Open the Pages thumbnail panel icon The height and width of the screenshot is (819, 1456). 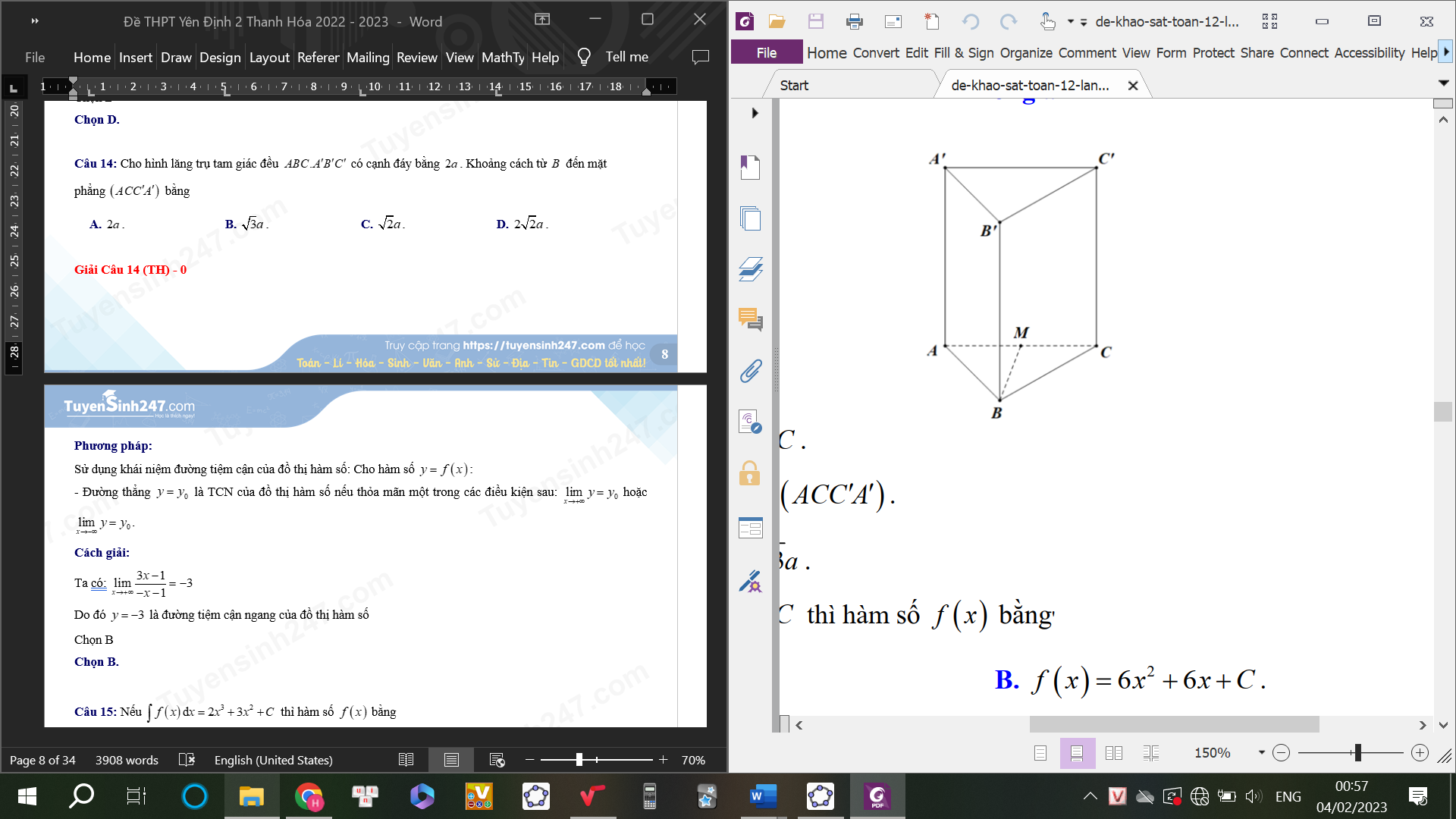pos(750,219)
